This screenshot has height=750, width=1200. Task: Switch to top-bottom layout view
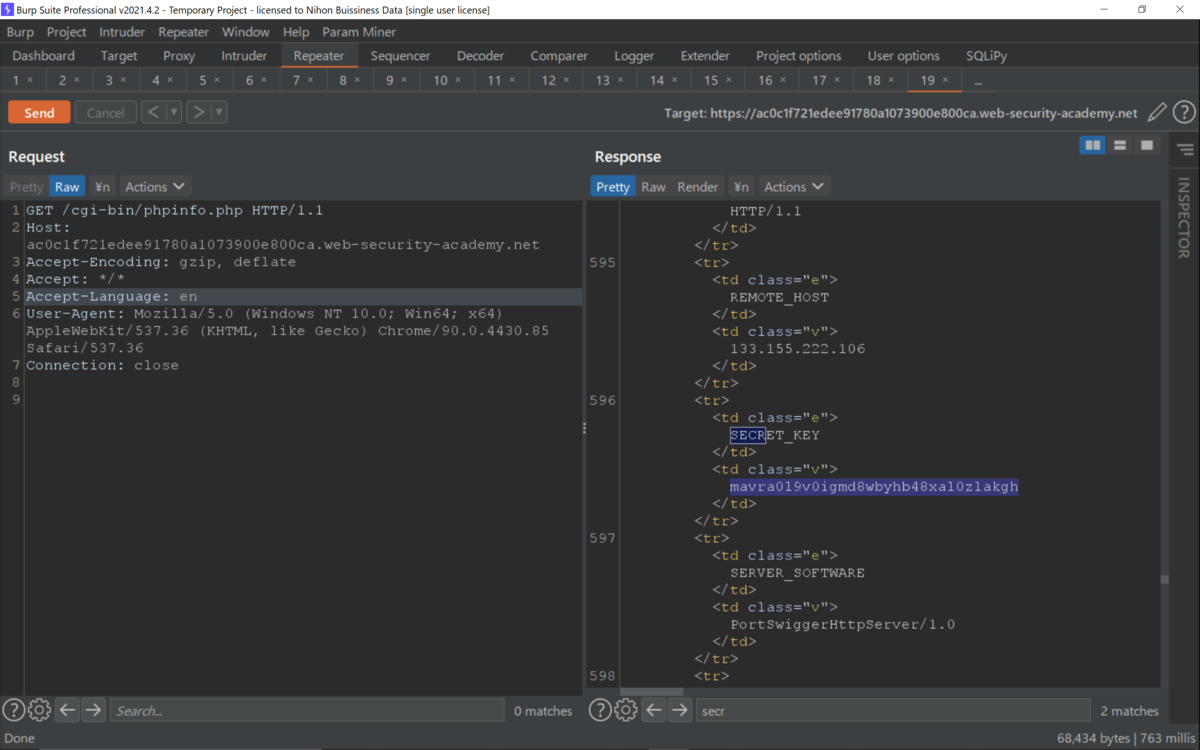click(x=1120, y=145)
